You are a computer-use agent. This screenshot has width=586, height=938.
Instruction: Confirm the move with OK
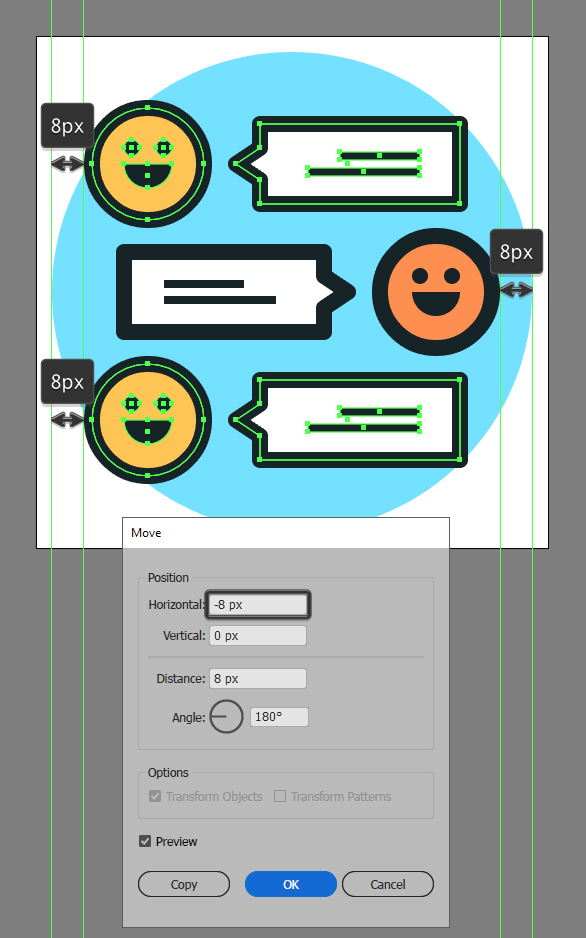(x=291, y=884)
